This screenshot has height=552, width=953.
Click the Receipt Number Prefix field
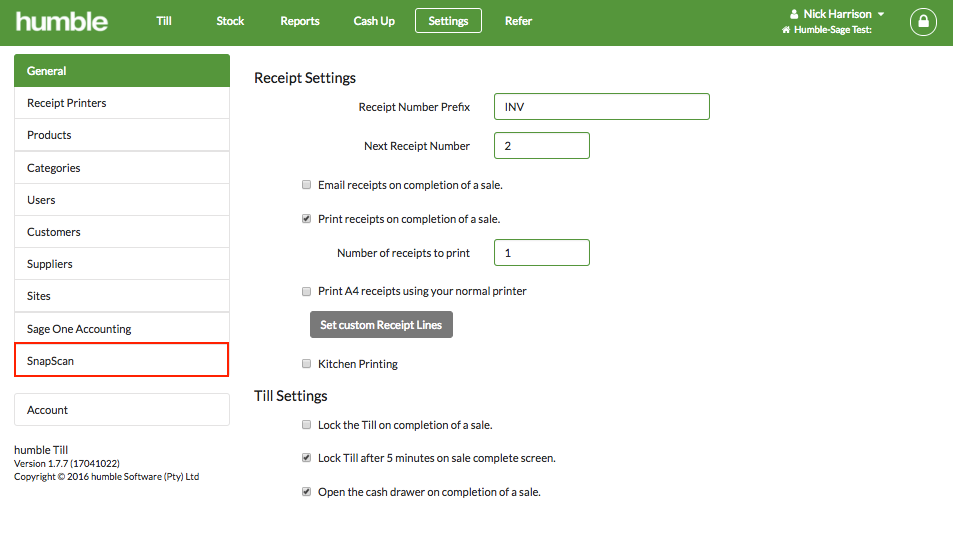[x=602, y=106]
